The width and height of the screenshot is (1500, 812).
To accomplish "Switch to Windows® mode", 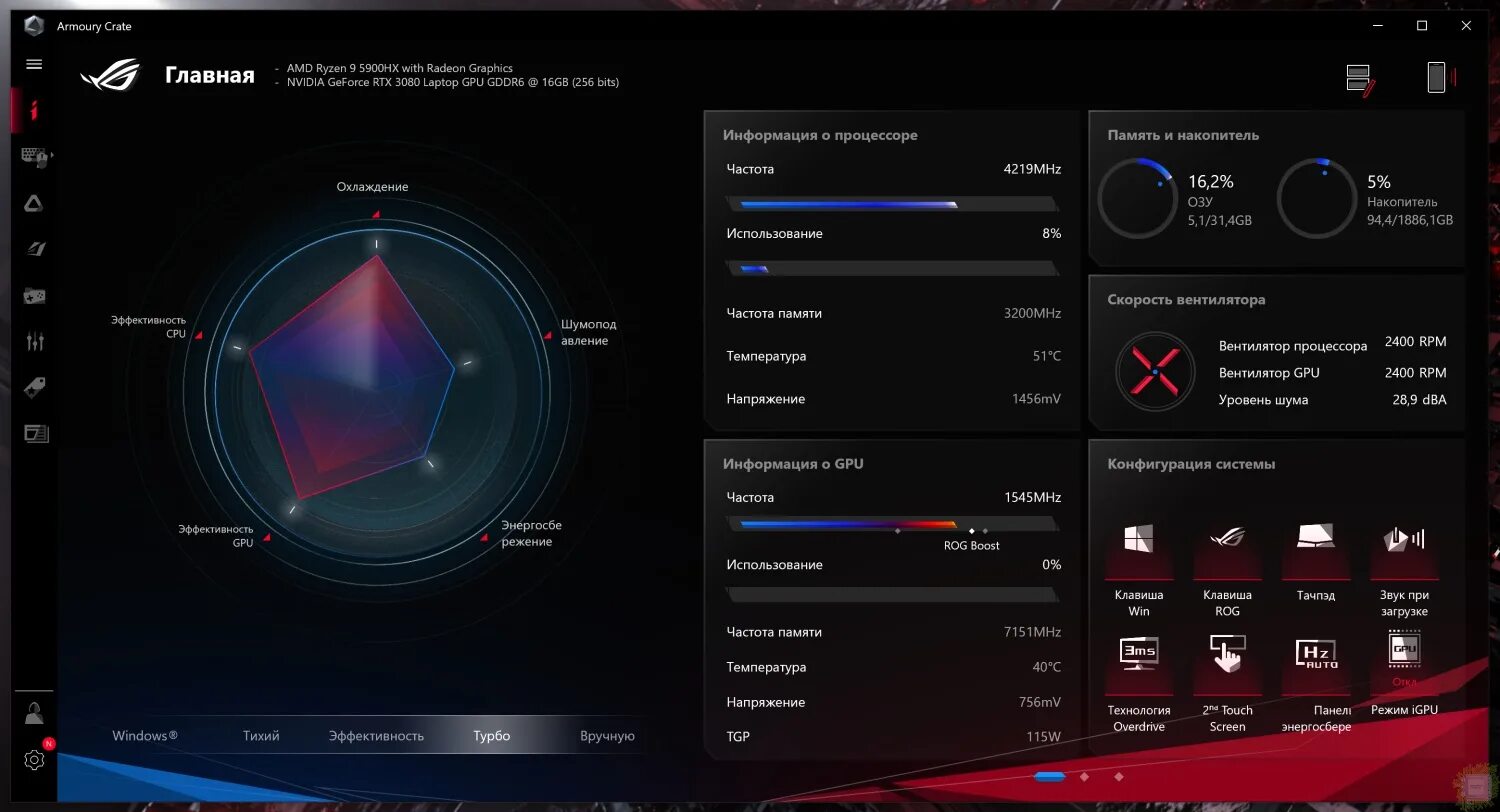I will [x=144, y=735].
